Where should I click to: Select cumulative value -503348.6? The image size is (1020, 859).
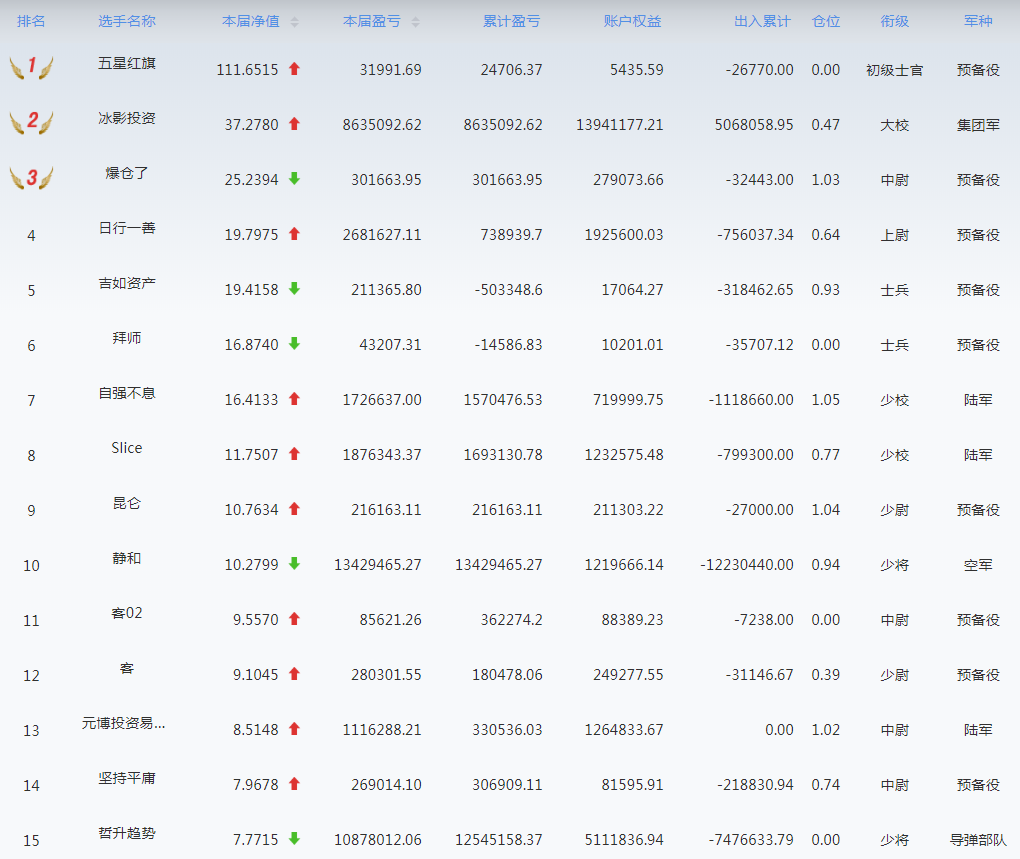[509, 290]
